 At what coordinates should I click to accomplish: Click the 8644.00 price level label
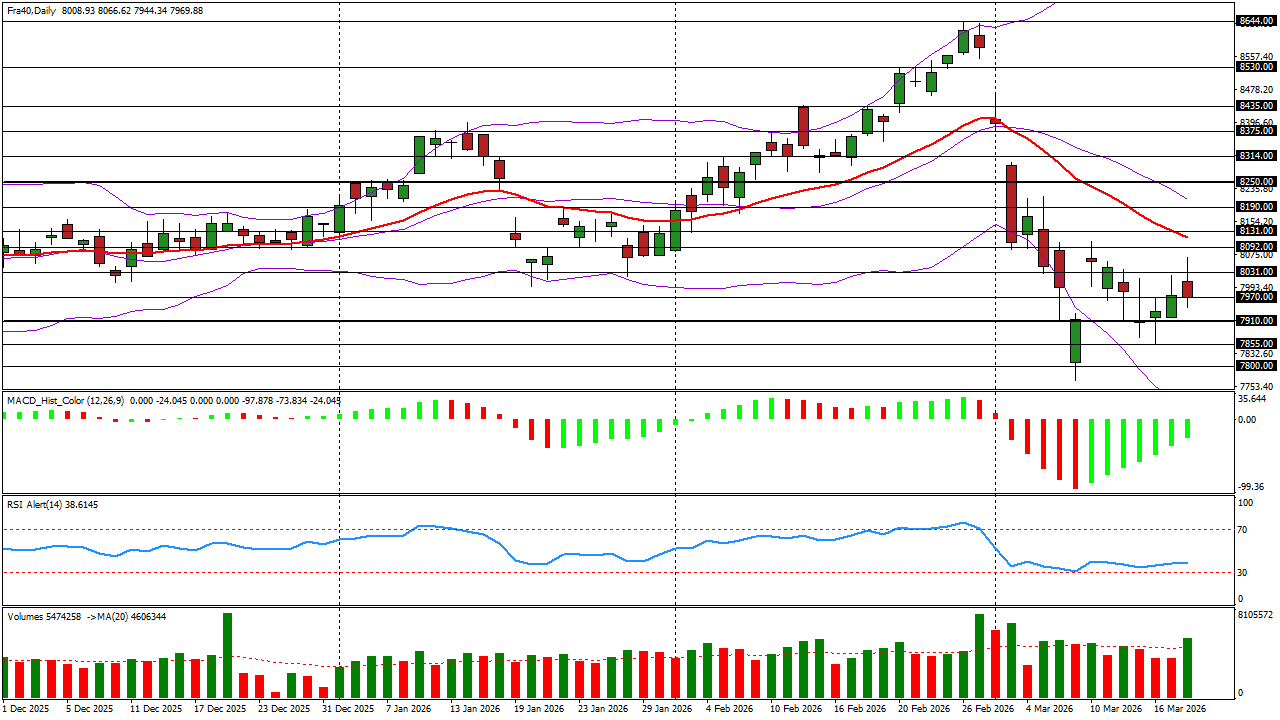point(1254,21)
